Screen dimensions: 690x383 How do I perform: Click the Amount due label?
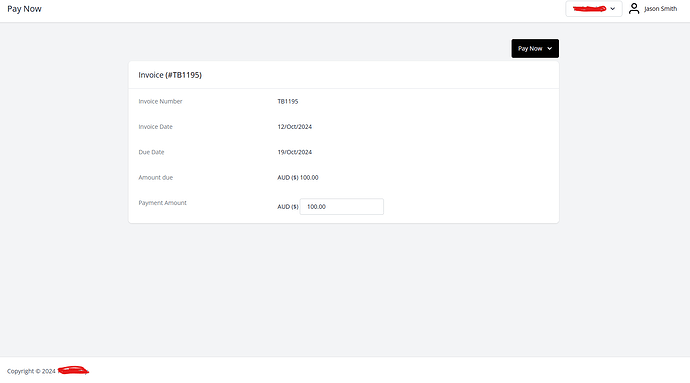pyautogui.click(x=155, y=177)
